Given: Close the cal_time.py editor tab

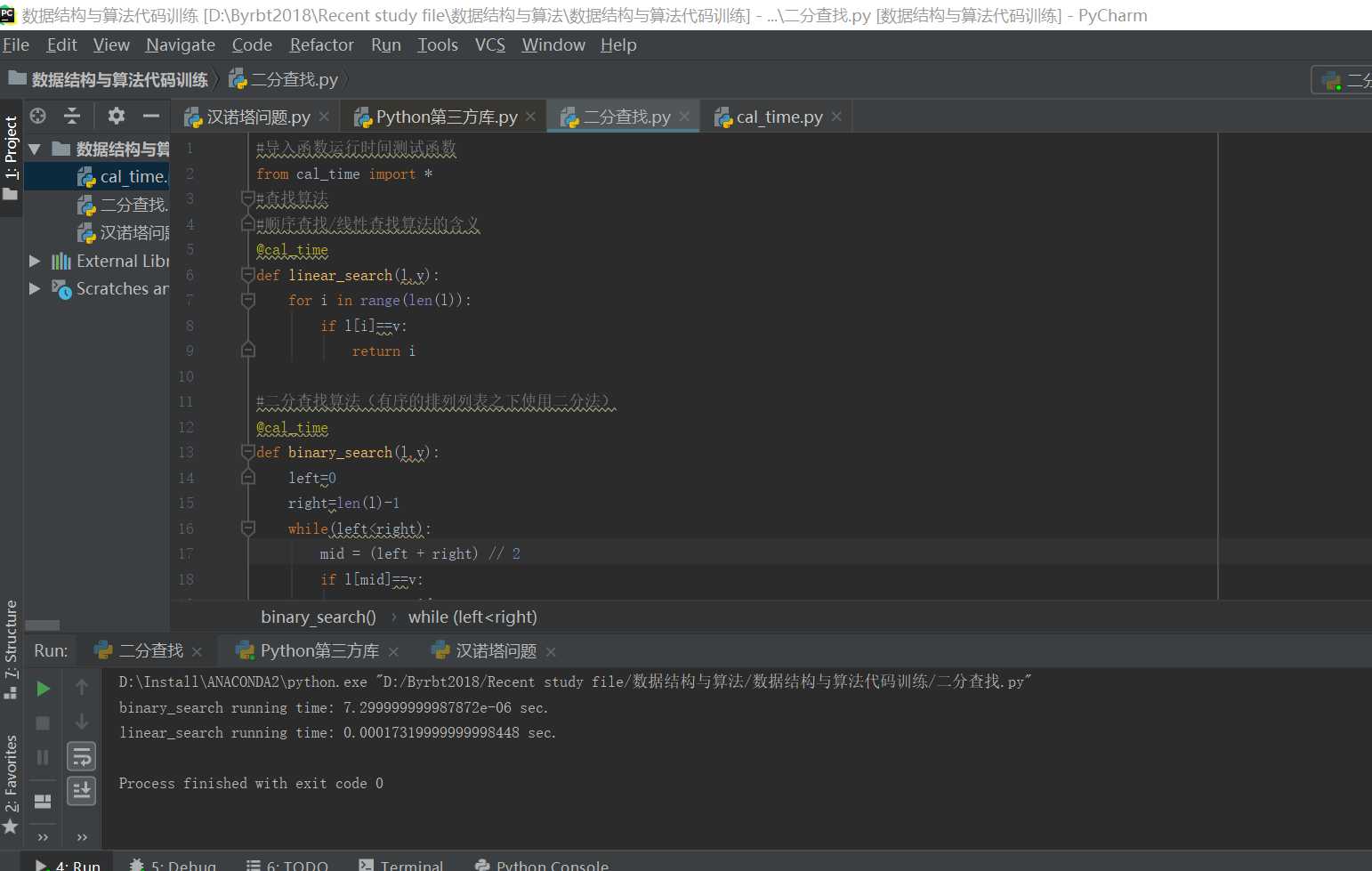Looking at the screenshot, I should (x=836, y=117).
